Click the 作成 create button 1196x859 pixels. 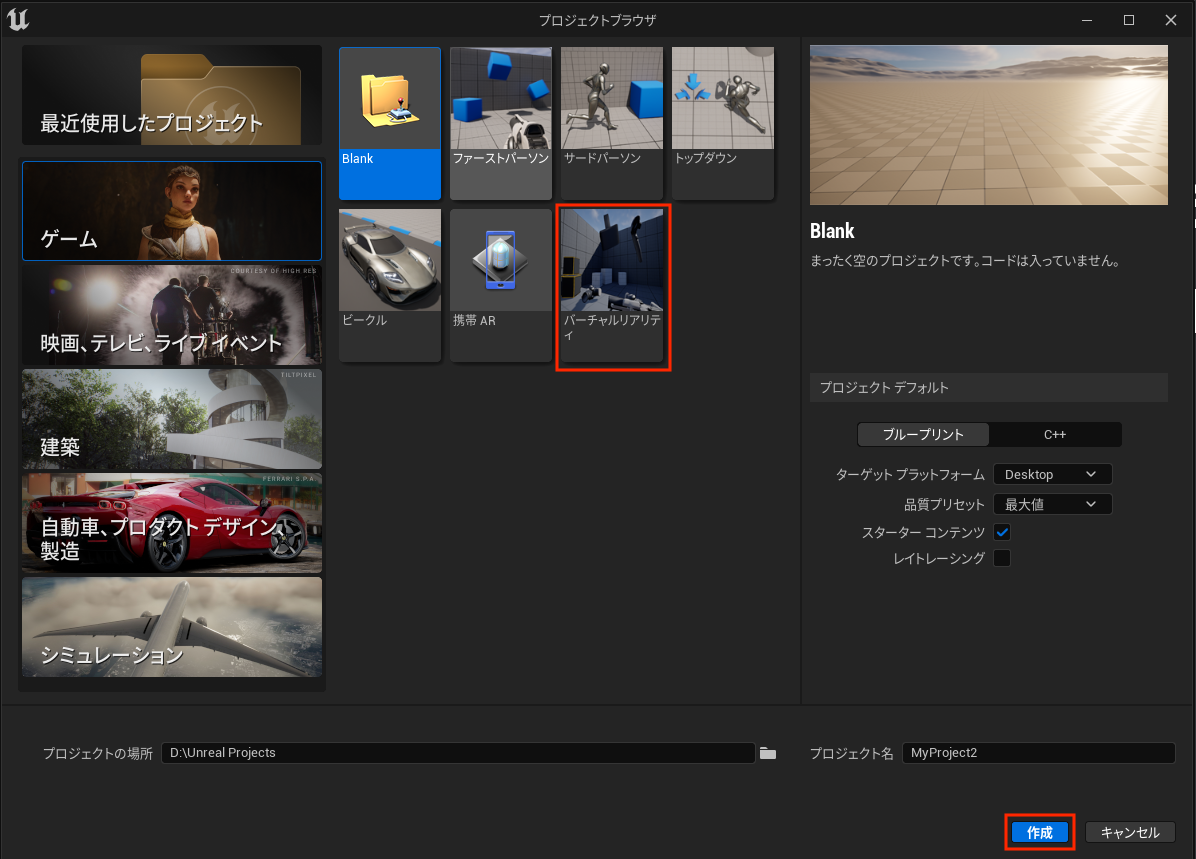[x=1040, y=832]
